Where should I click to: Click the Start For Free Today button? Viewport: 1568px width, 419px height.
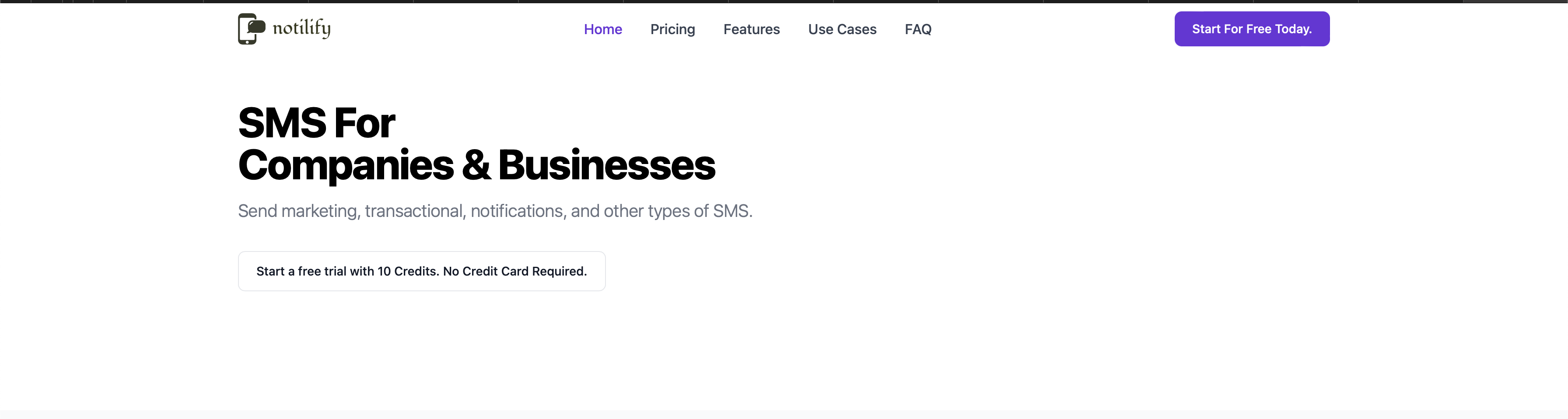(x=1252, y=28)
